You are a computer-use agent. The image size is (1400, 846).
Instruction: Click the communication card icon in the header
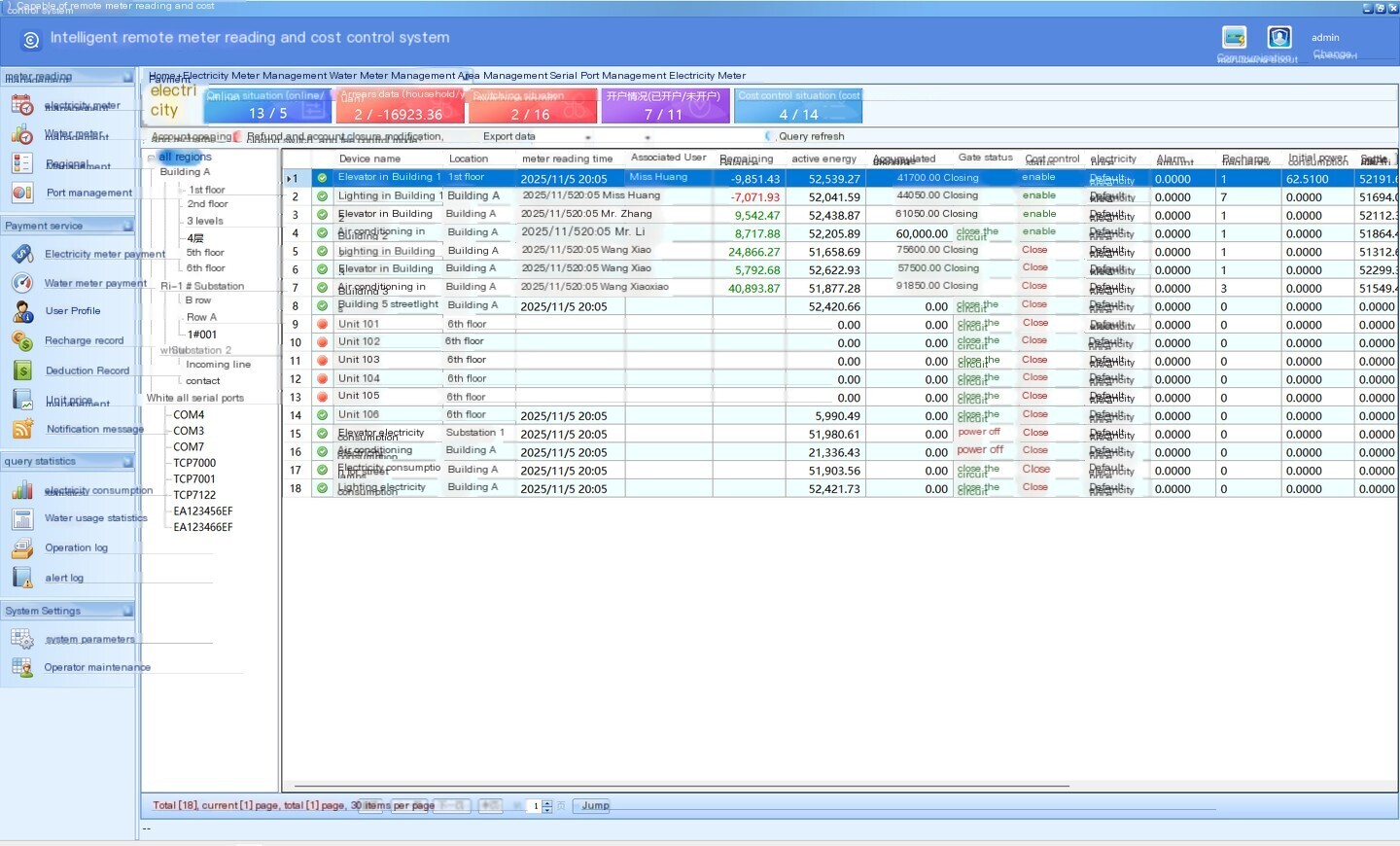coord(1235,37)
